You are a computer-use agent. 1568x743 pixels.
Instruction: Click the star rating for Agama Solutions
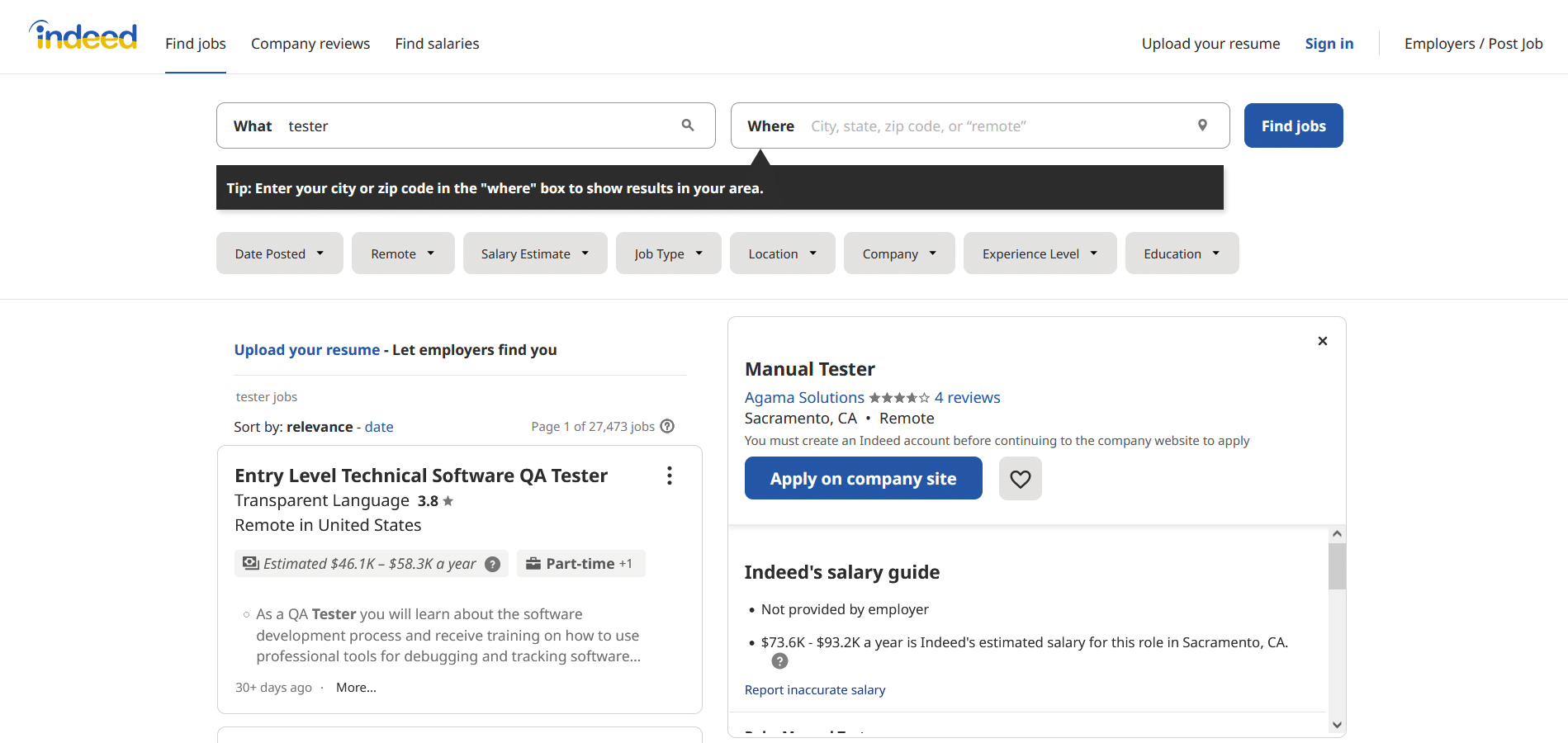pyautogui.click(x=899, y=398)
